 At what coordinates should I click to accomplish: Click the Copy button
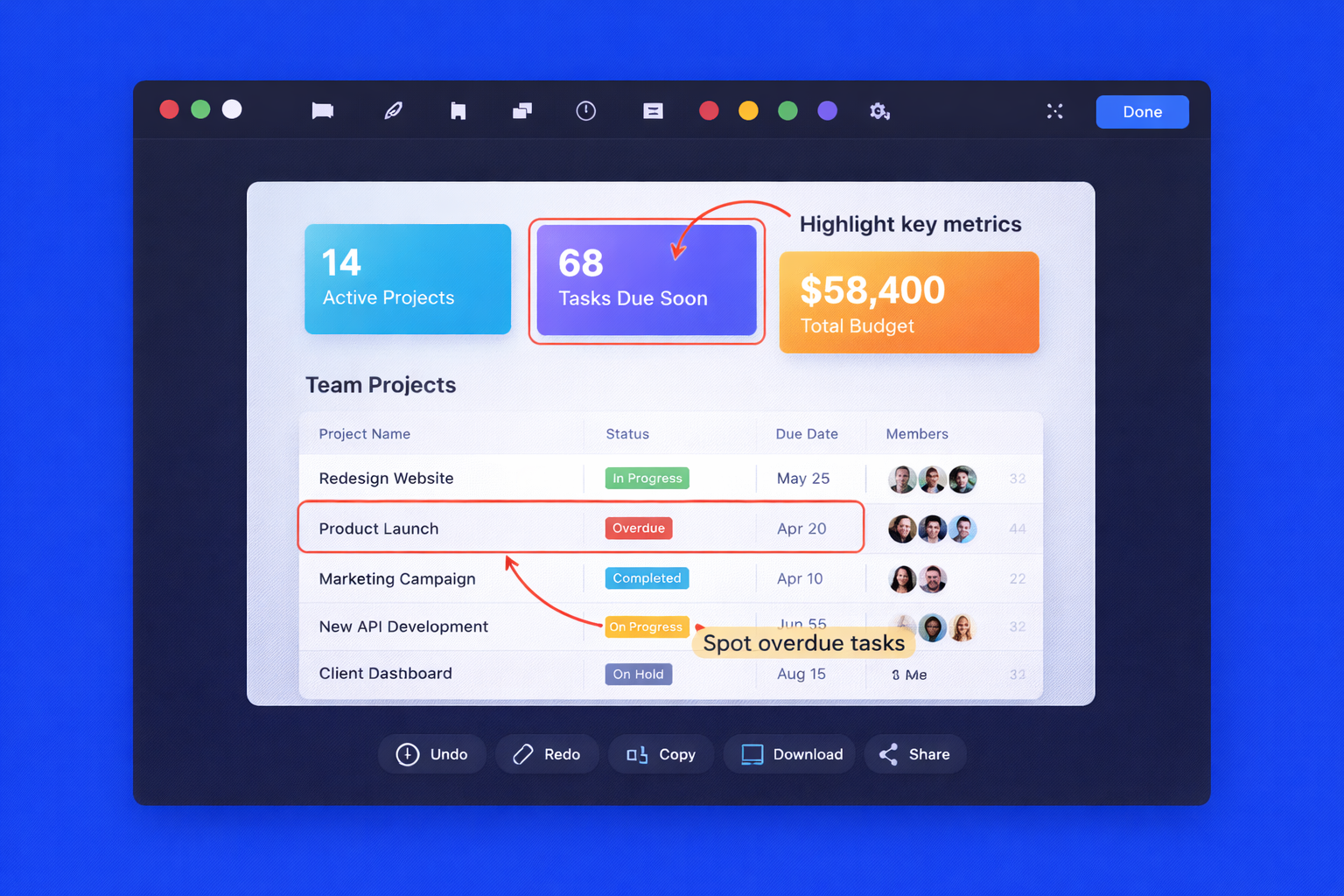[661, 753]
